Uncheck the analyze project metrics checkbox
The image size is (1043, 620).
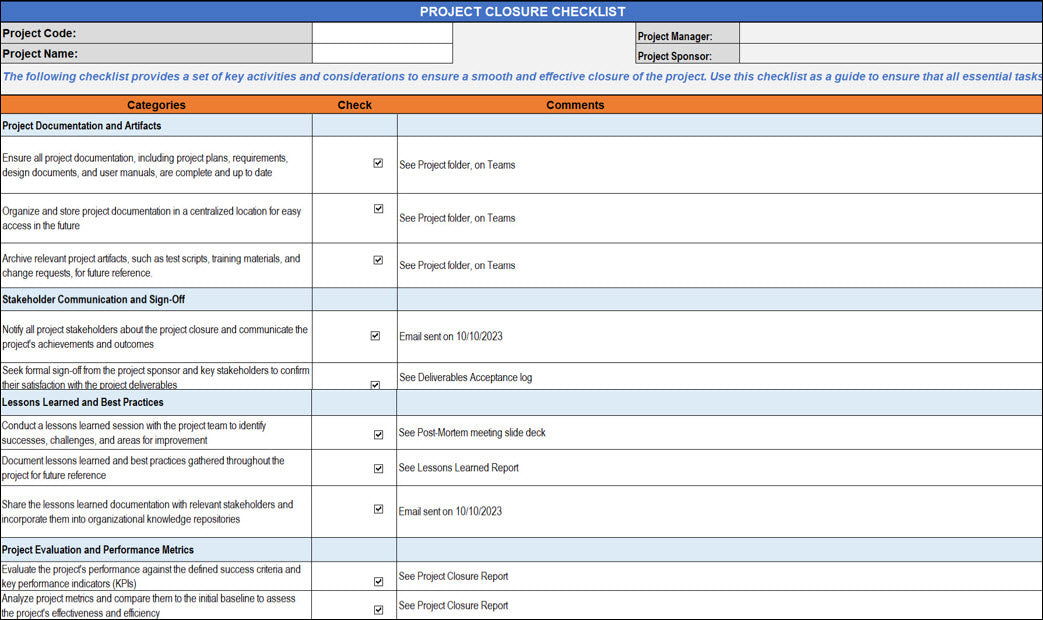(x=378, y=609)
